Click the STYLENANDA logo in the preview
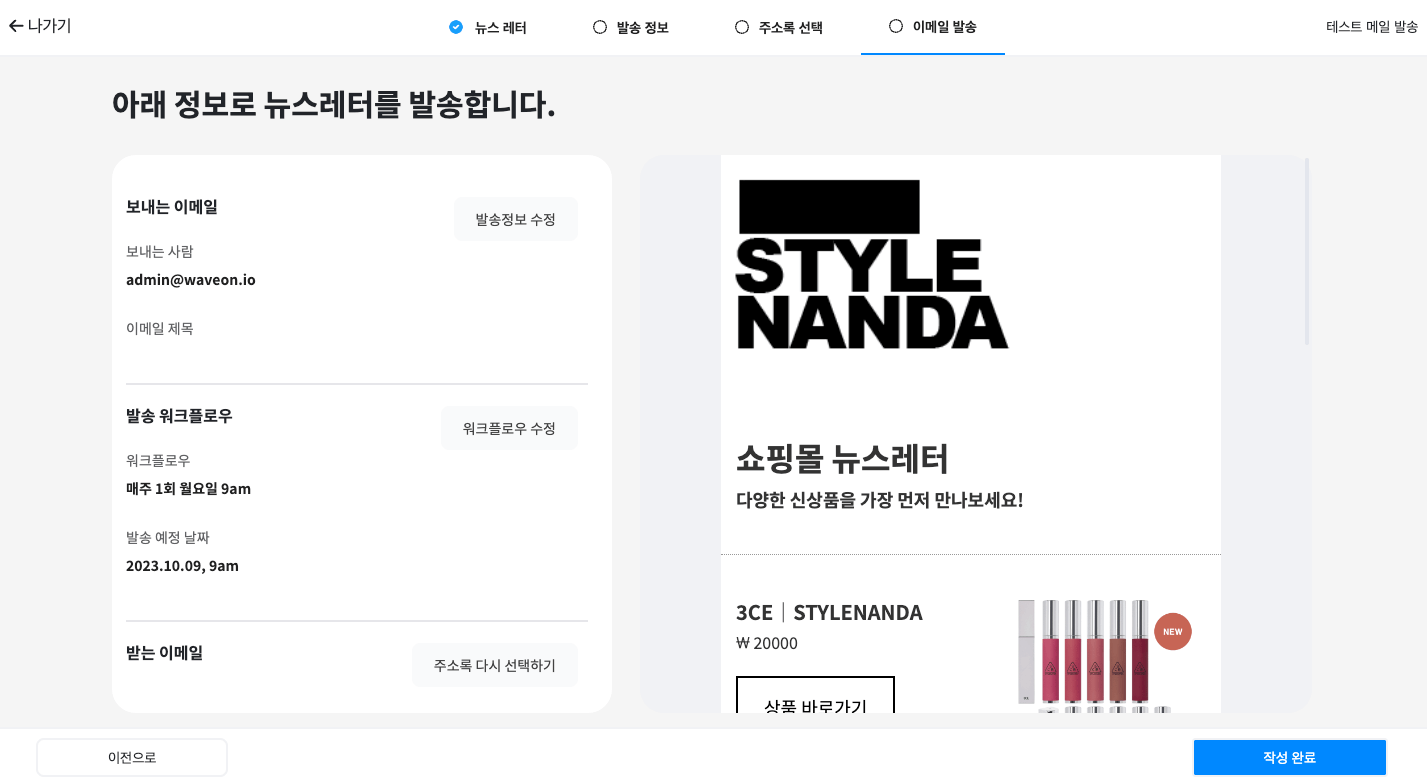 click(872, 262)
